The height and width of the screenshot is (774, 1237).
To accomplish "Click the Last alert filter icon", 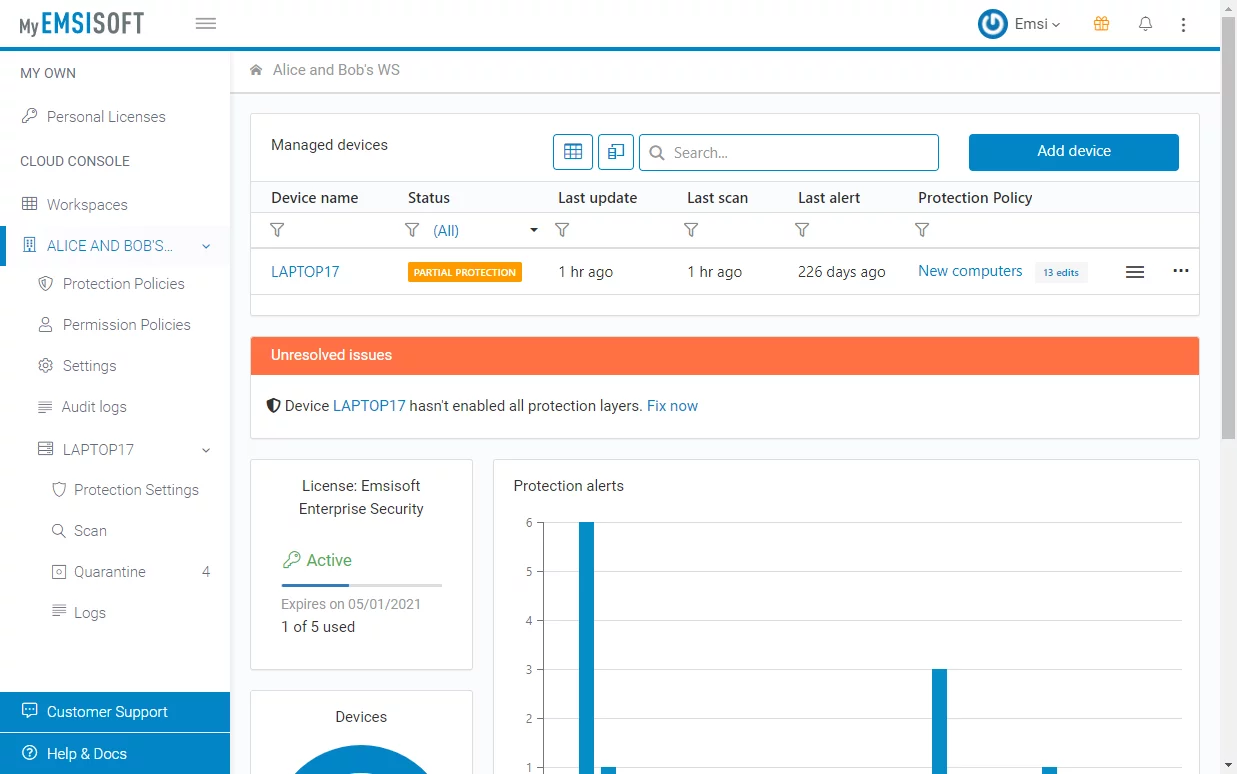I will click(x=802, y=230).
